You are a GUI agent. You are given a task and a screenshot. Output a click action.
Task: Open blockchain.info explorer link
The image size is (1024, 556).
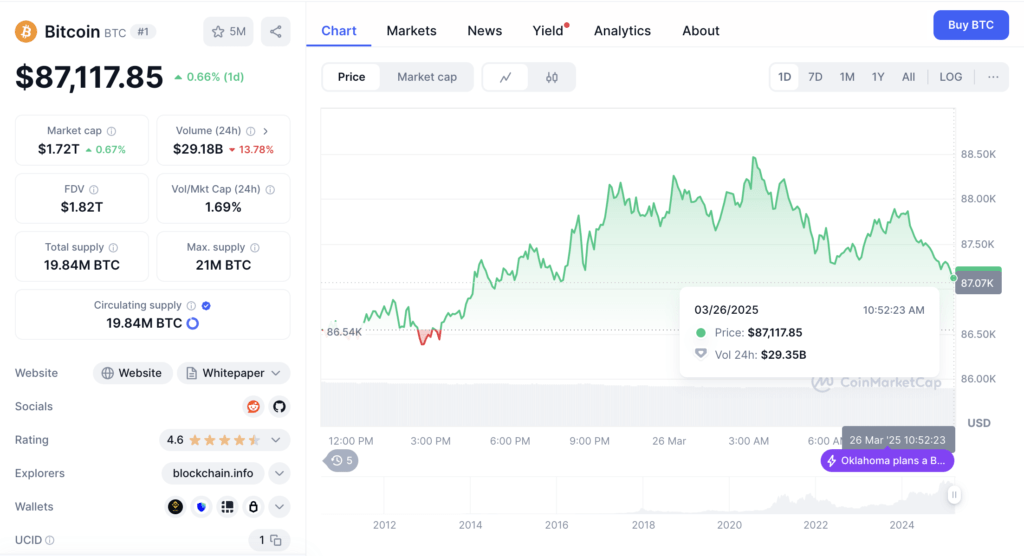coord(213,473)
